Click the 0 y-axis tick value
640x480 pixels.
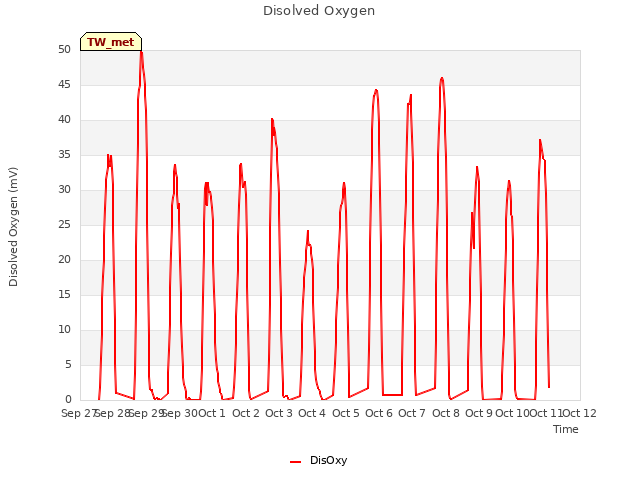tap(68, 399)
